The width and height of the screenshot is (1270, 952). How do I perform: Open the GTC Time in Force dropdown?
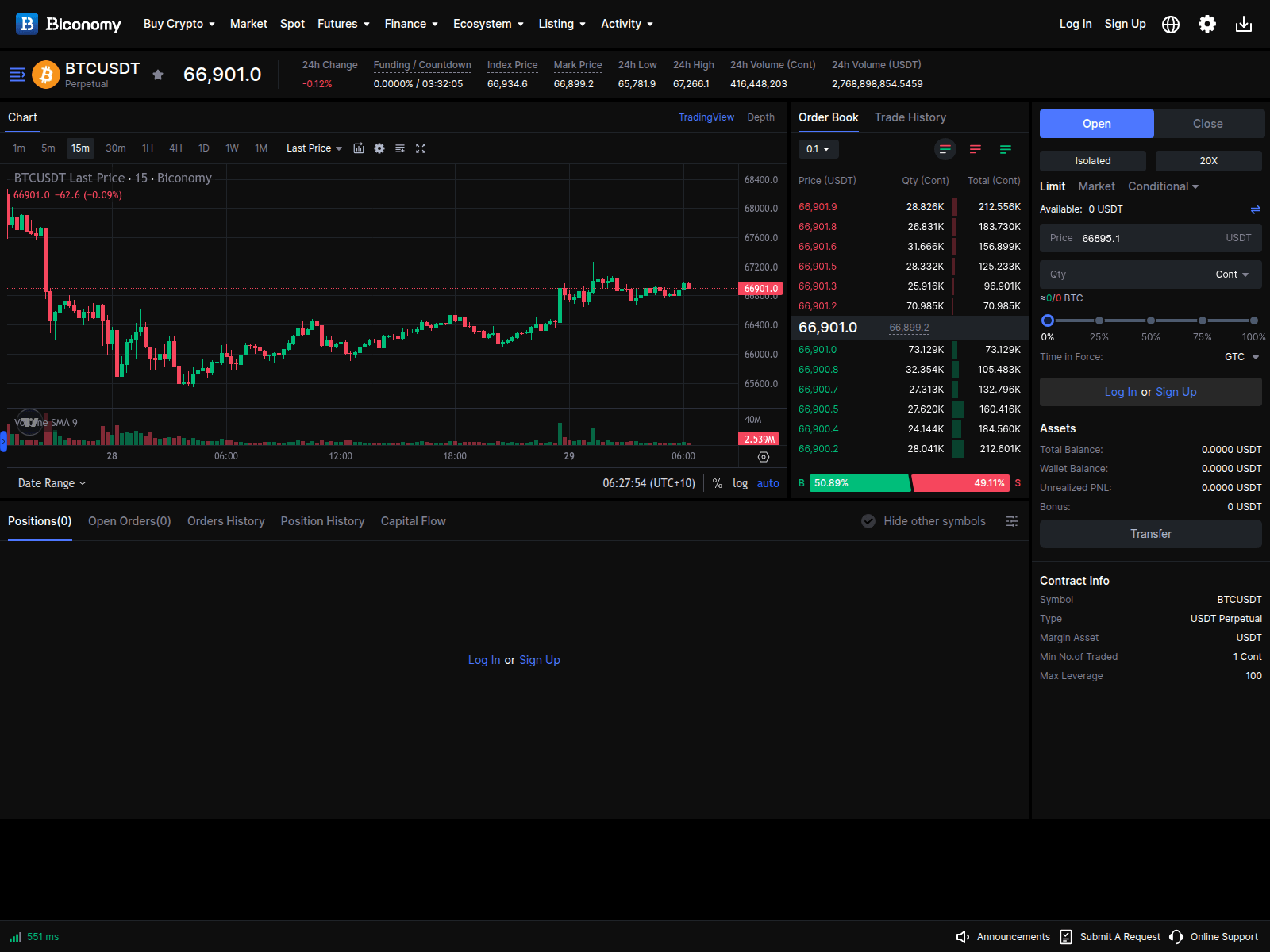click(1241, 357)
